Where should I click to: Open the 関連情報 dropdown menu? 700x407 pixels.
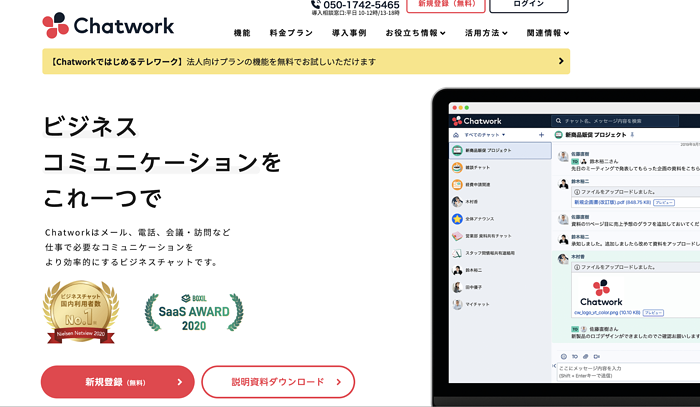tap(547, 33)
